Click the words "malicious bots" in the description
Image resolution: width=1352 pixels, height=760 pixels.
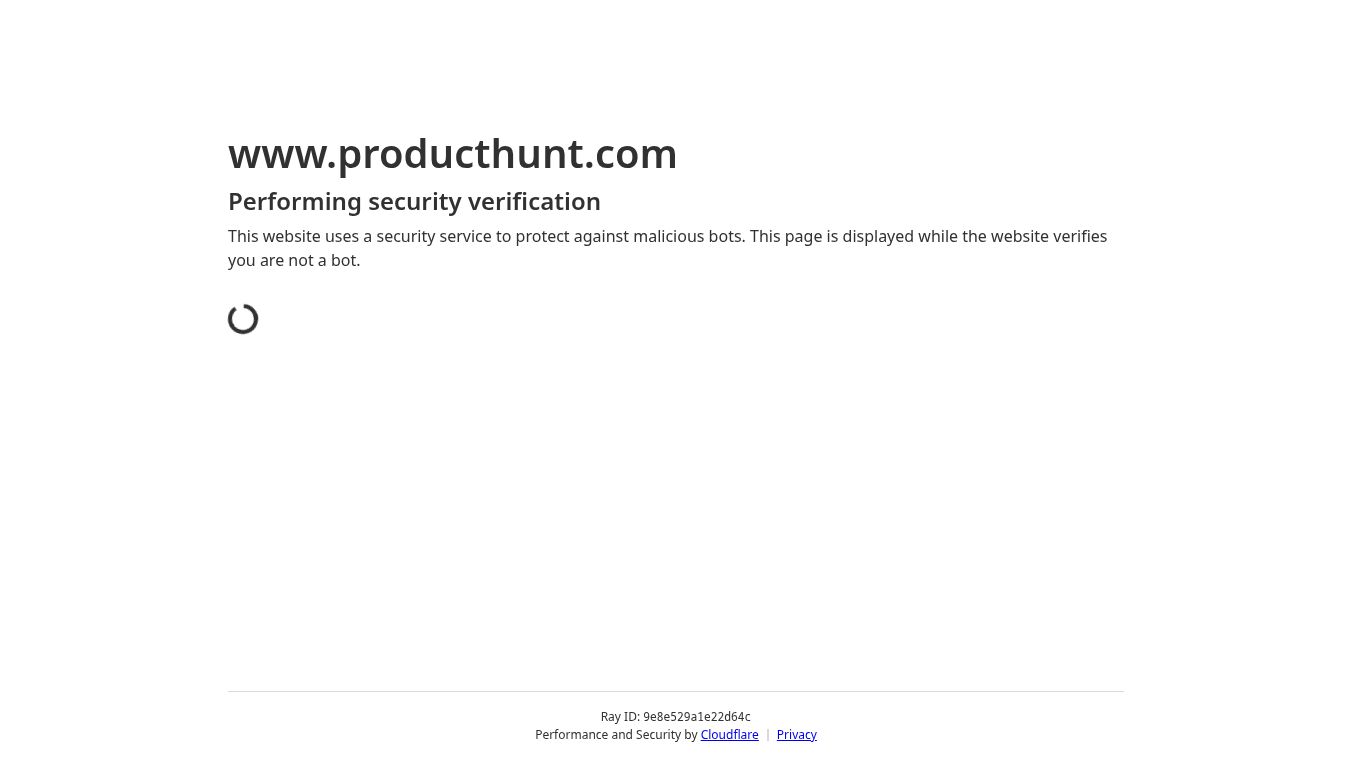coord(688,237)
